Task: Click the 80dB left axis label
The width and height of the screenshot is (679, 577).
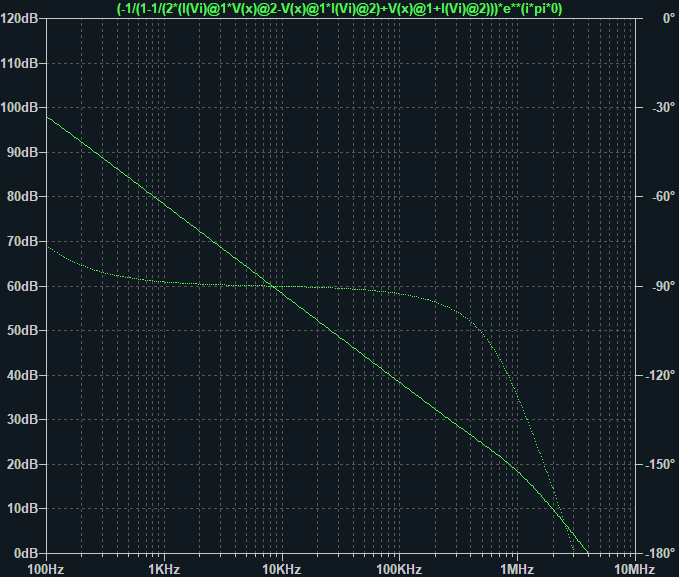Action: [x=23, y=197]
